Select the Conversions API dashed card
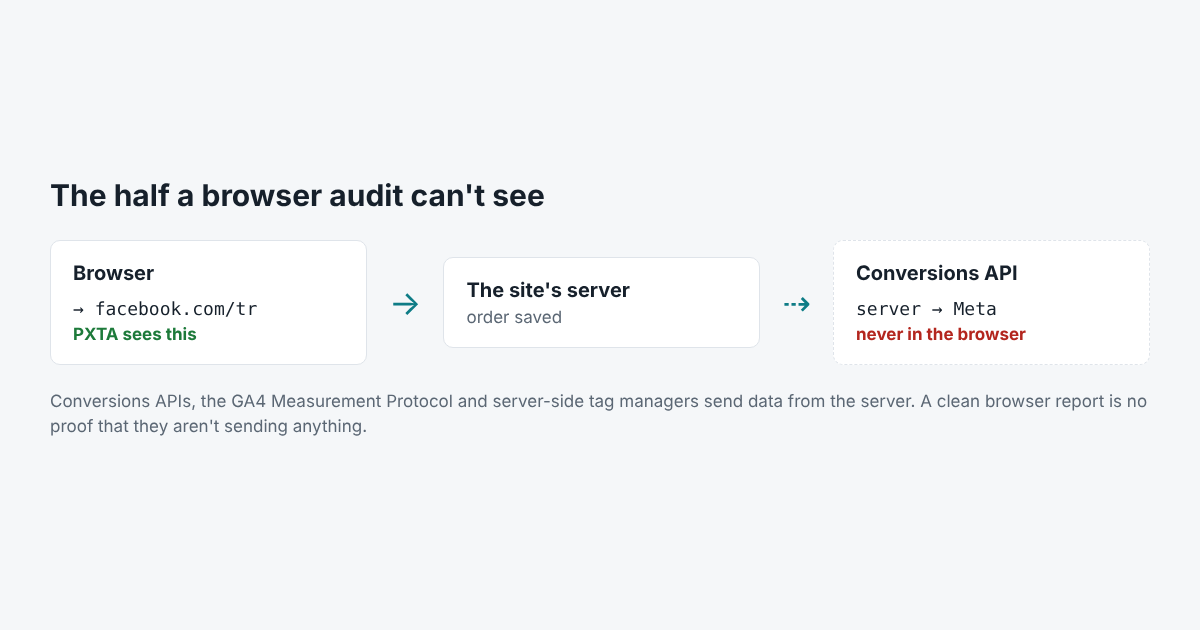Viewport: 1200px width, 630px height. (991, 302)
